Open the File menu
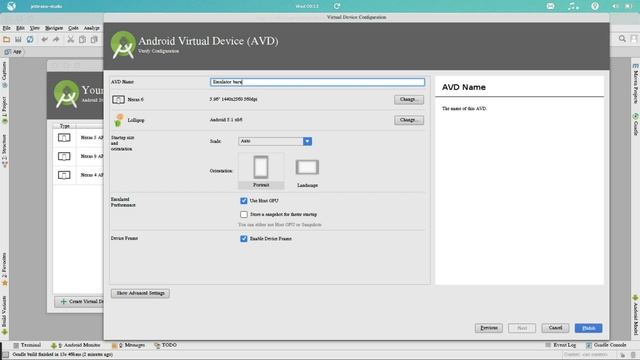Screen dimensions: 640x360 [7, 28]
